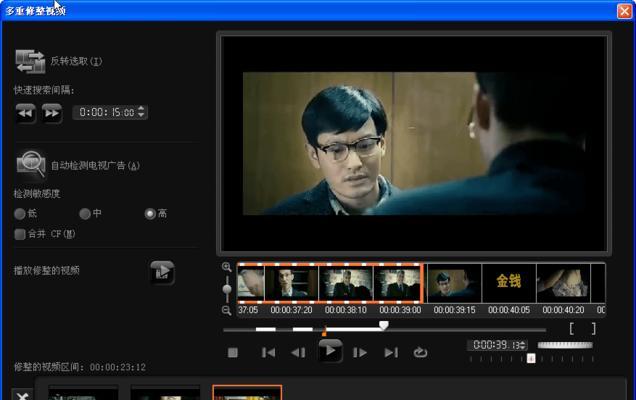Select the first thumbnail frame at 37:05
Screen dimensions: 636x400
point(251,283)
